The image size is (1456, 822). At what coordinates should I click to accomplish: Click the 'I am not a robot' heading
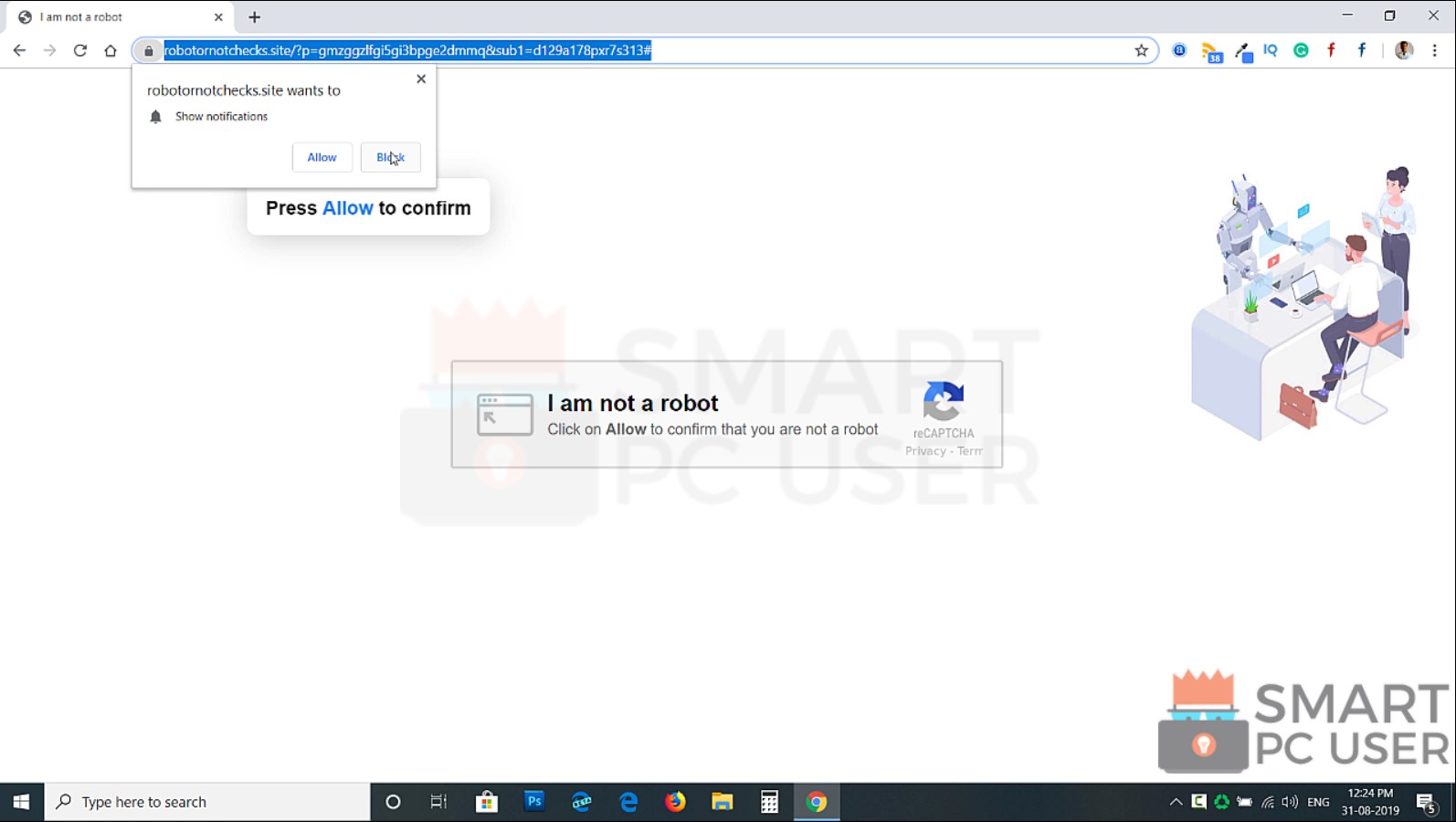[632, 403]
